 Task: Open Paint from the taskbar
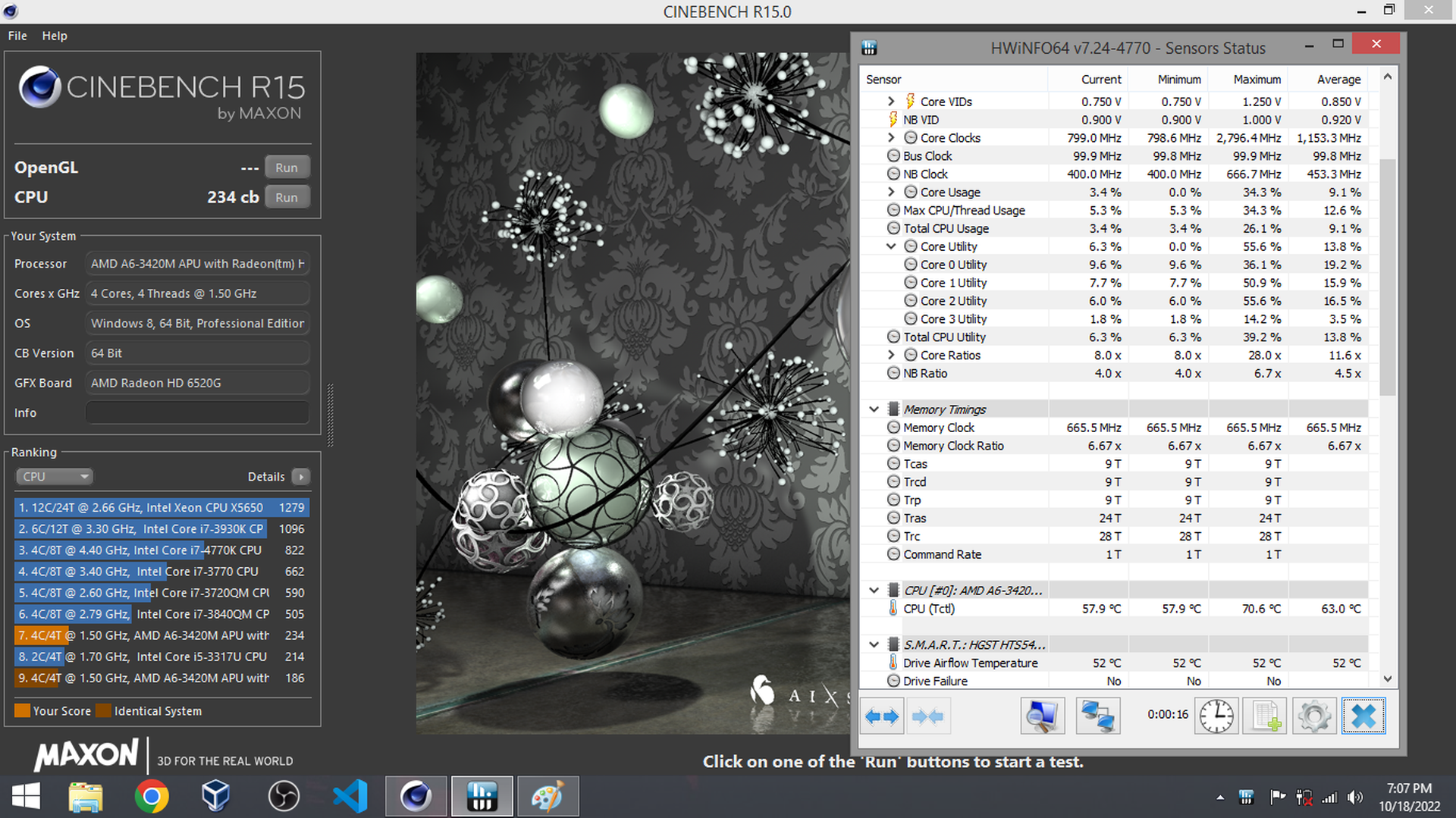(x=548, y=797)
